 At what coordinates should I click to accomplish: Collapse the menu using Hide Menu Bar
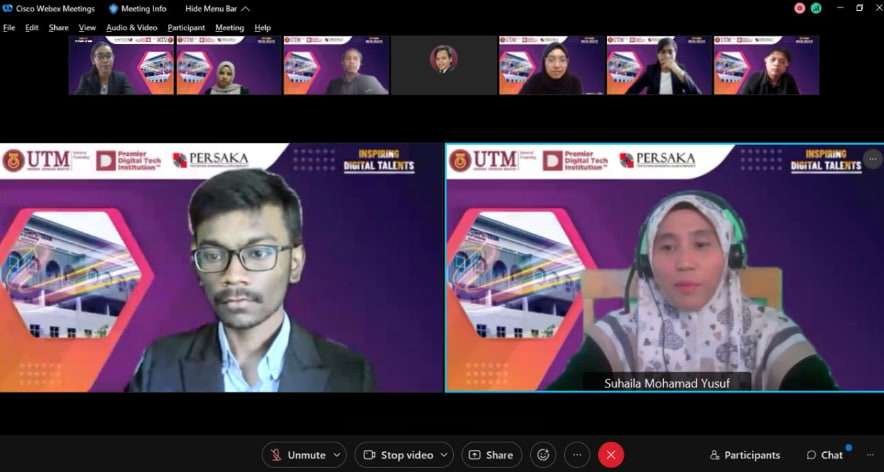(x=217, y=9)
